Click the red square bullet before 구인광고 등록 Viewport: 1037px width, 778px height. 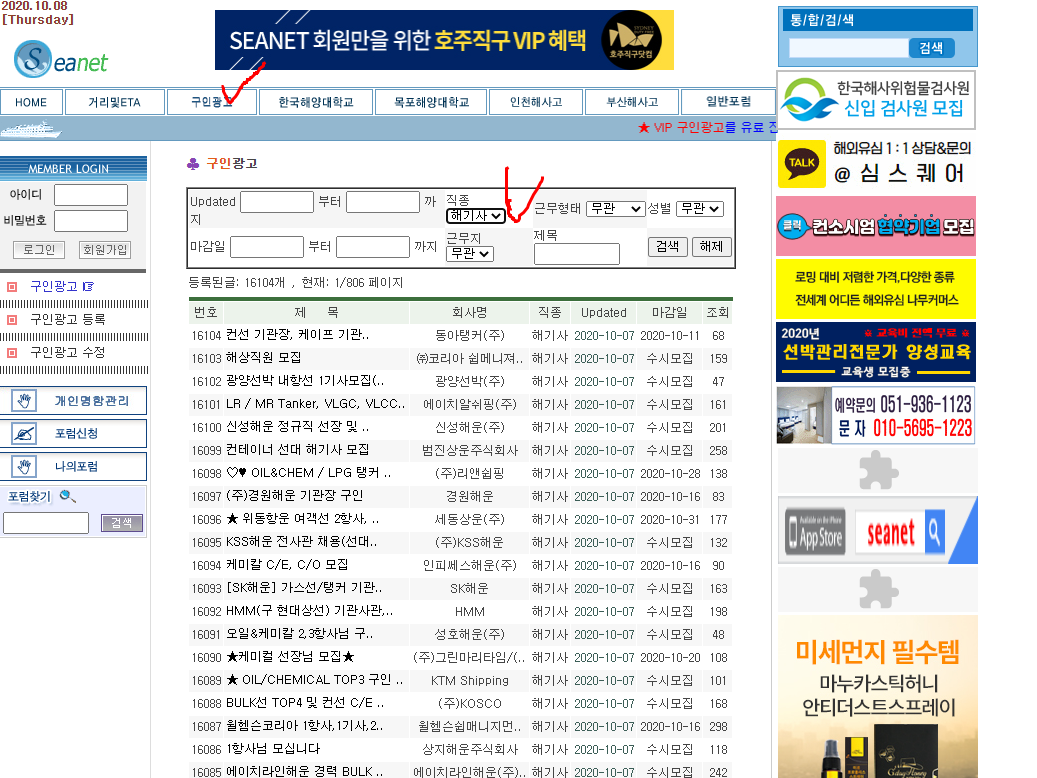click(11, 320)
